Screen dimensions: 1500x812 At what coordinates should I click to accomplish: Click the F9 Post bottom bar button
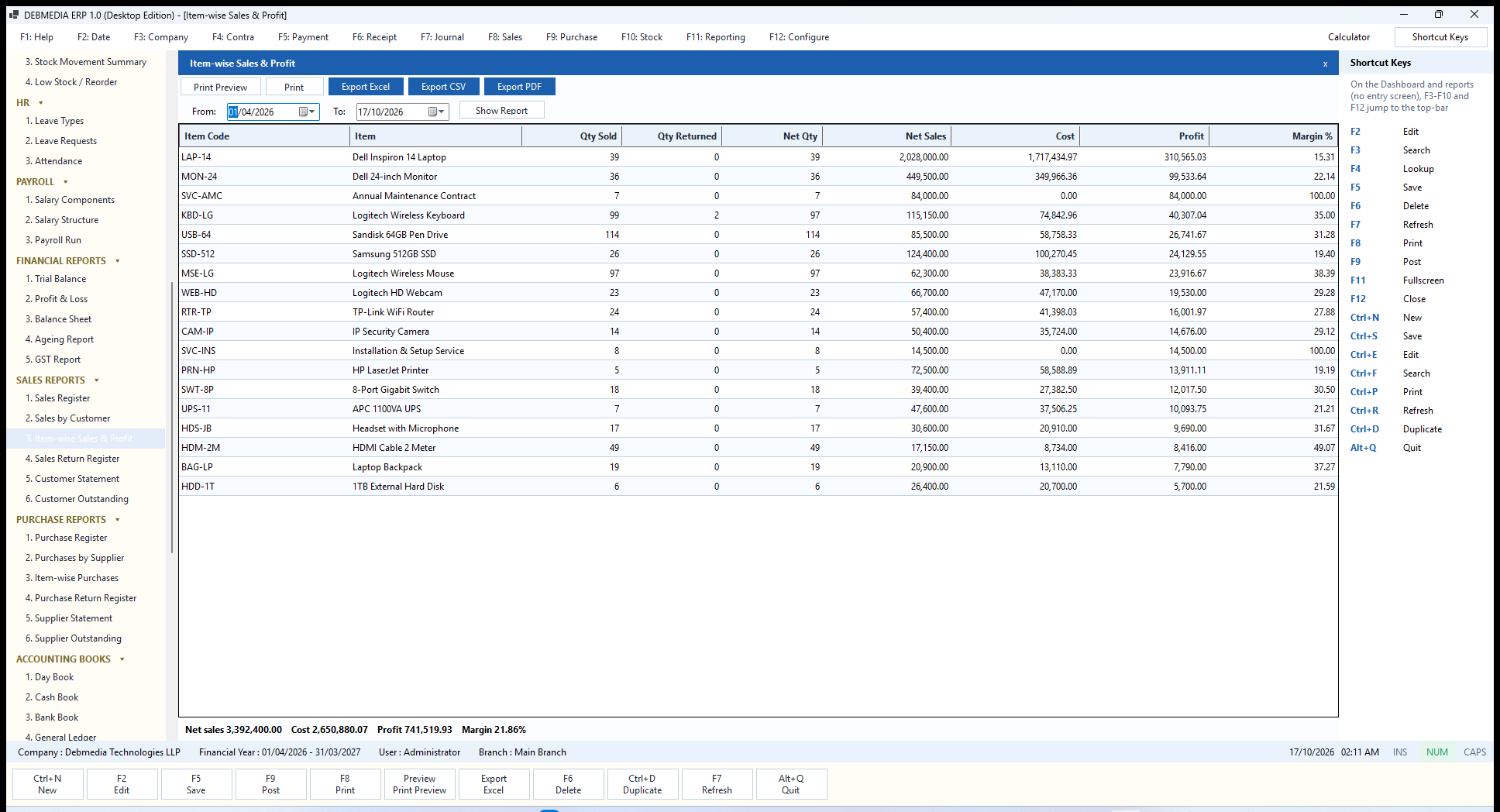270,784
